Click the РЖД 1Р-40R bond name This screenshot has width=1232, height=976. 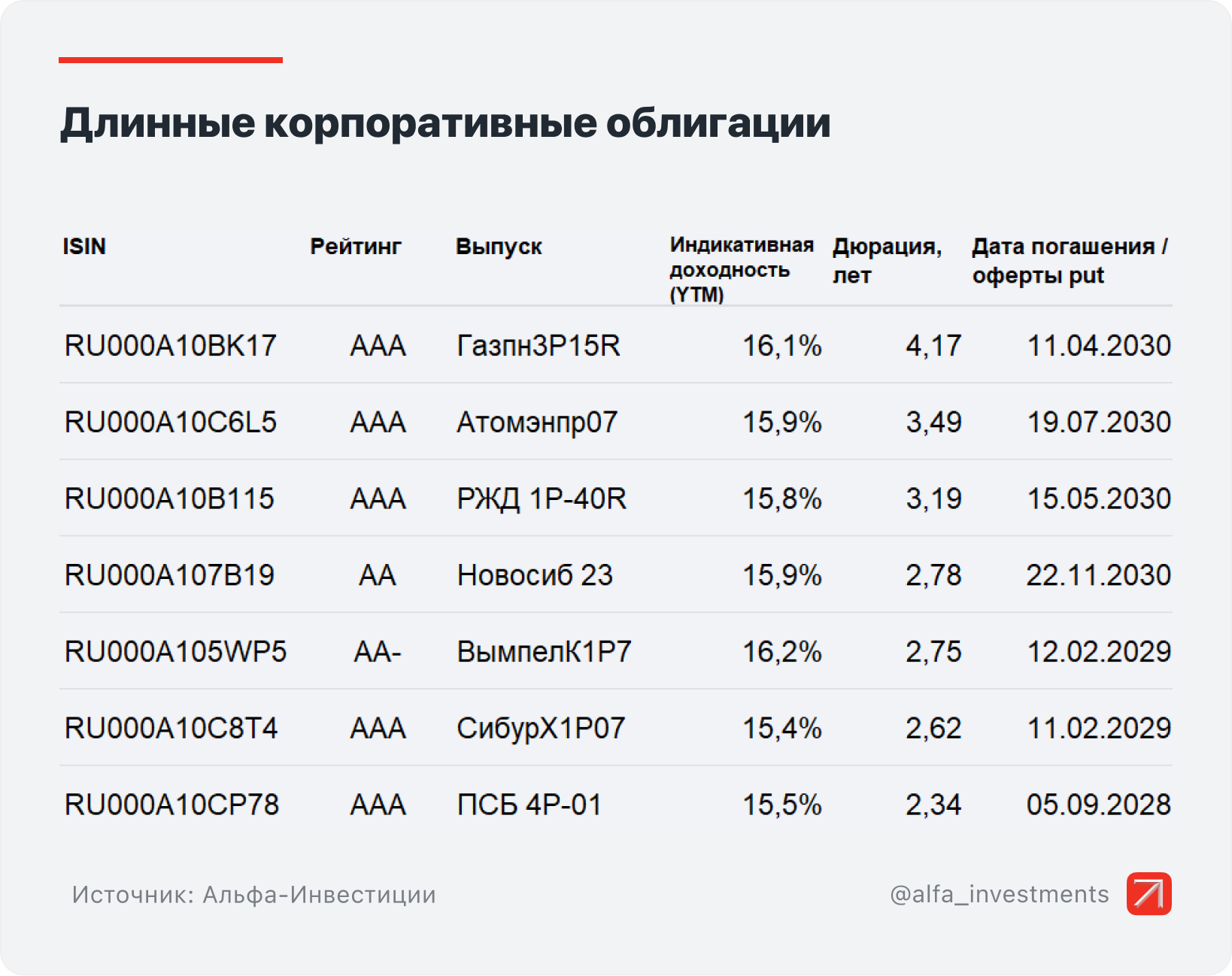[x=542, y=499]
